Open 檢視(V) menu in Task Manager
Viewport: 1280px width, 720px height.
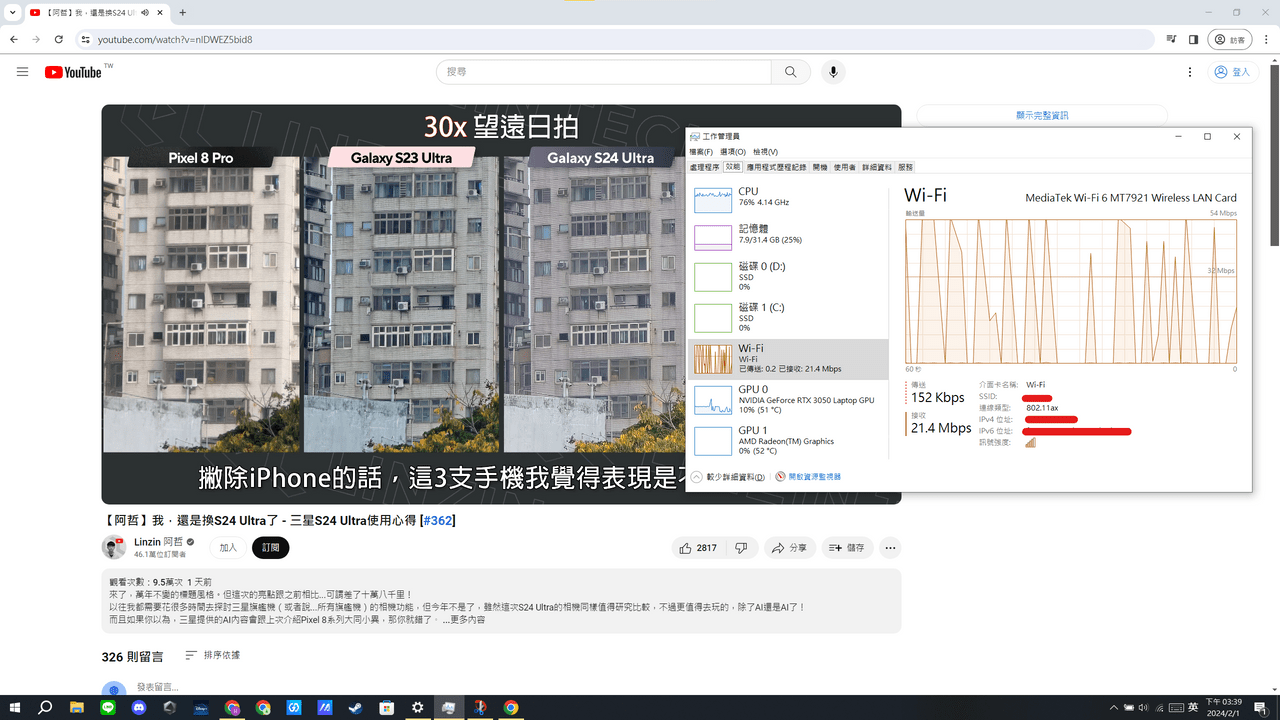point(766,152)
